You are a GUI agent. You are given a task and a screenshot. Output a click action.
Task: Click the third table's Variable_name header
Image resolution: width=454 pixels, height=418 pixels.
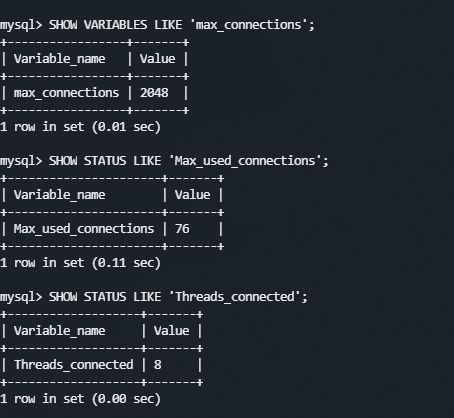59,331
